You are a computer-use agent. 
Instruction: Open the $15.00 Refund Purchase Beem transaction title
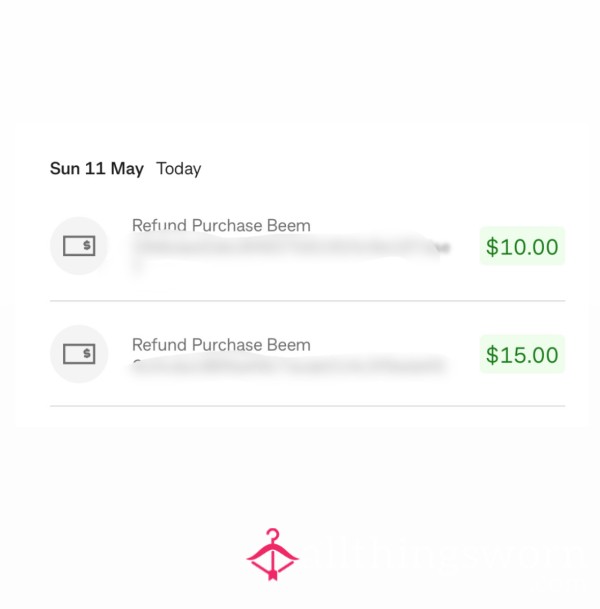[221, 345]
